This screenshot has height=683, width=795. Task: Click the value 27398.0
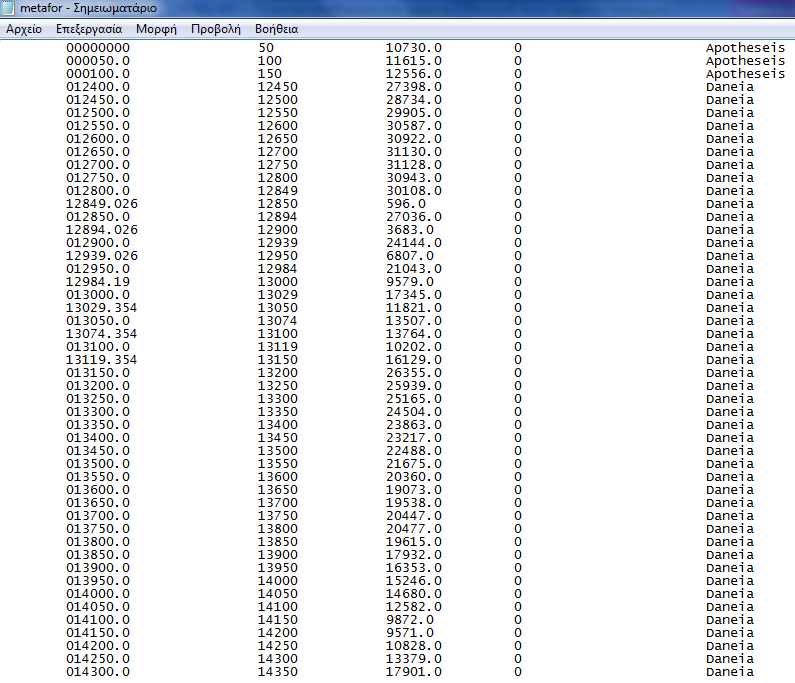pyautogui.click(x=414, y=87)
